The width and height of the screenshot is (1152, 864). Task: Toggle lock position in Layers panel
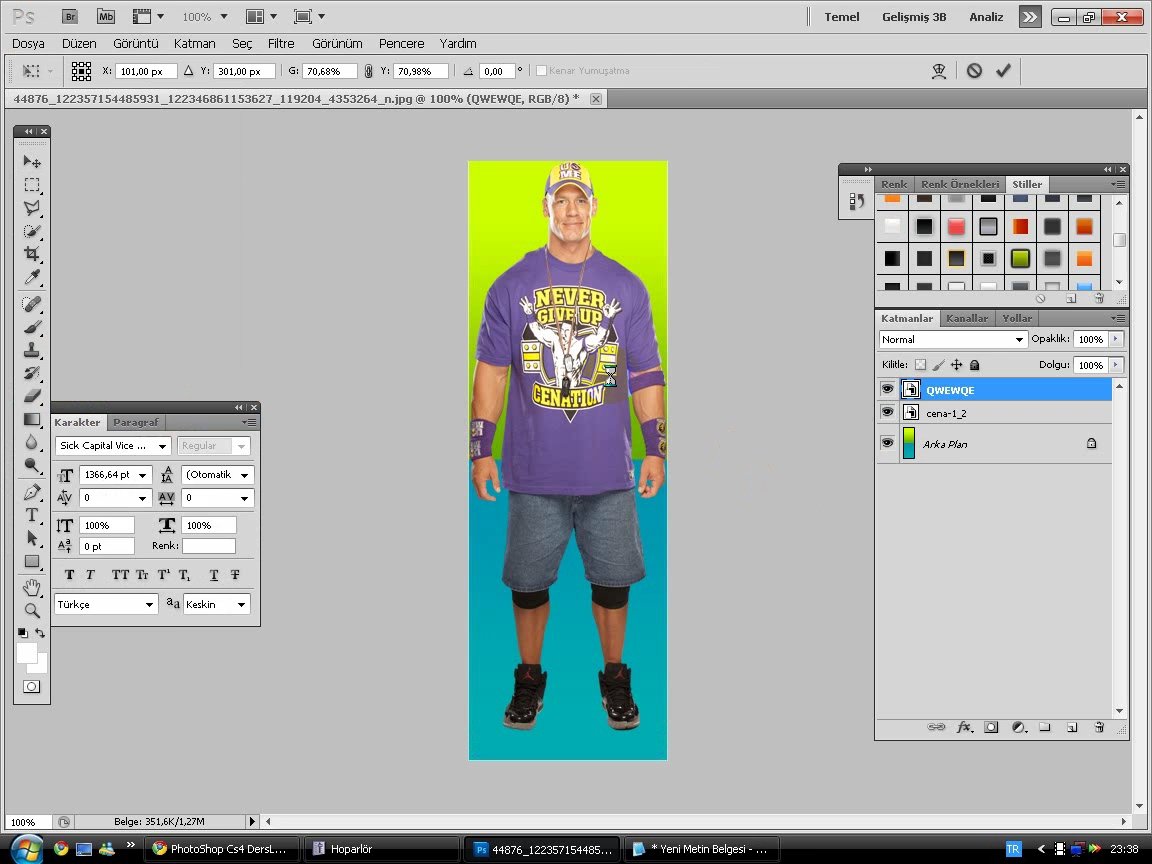click(x=957, y=364)
